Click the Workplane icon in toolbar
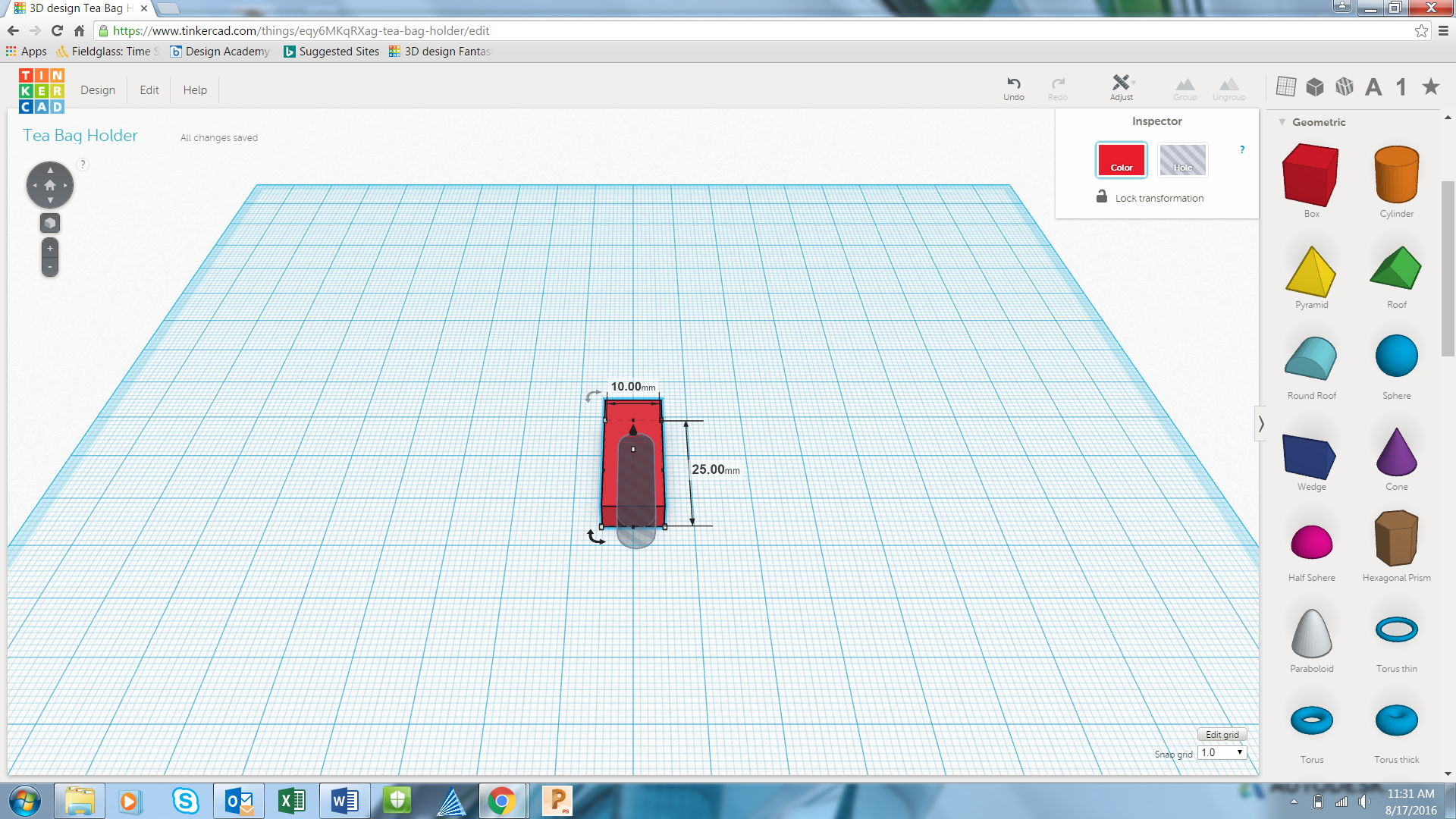 point(1285,86)
